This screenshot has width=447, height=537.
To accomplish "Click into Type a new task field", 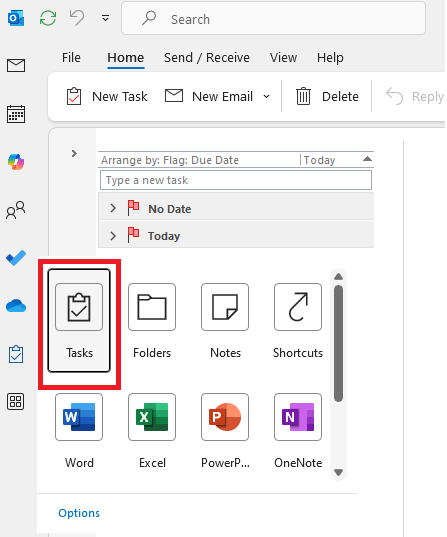I will [236, 180].
